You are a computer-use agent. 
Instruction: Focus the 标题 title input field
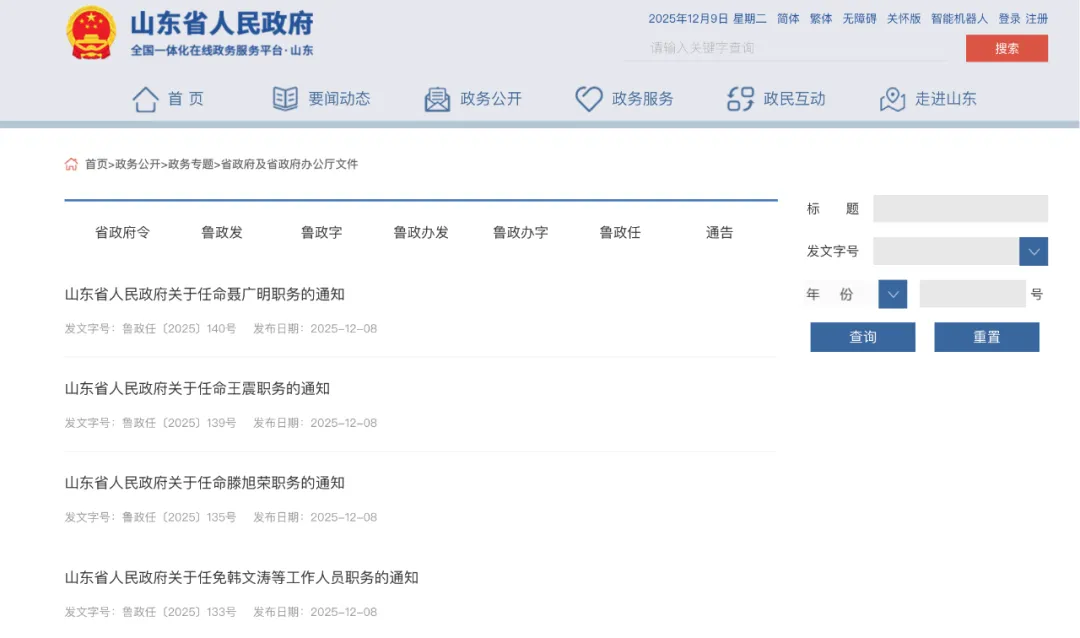click(x=959, y=208)
